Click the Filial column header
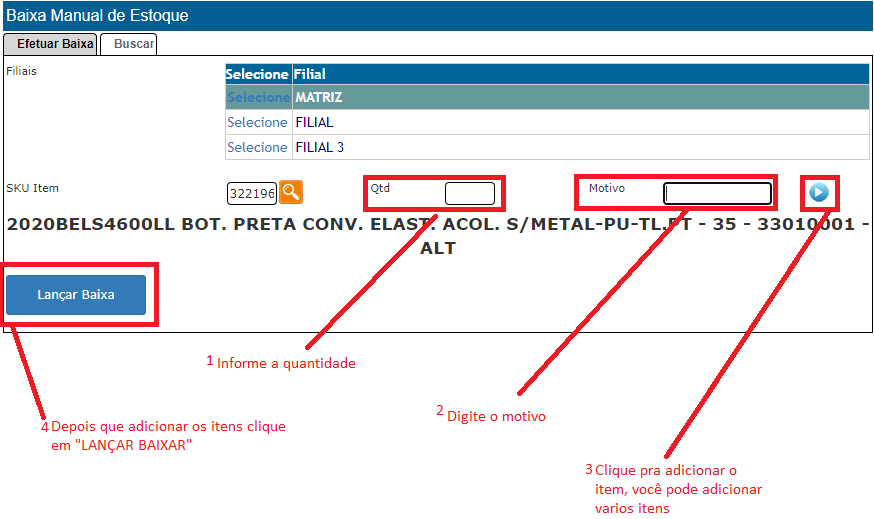The image size is (874, 519). [580, 74]
